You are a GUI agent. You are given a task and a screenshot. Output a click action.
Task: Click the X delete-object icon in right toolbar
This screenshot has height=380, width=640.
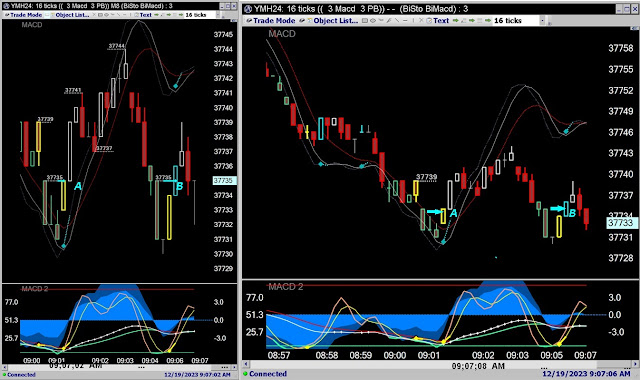421,20
